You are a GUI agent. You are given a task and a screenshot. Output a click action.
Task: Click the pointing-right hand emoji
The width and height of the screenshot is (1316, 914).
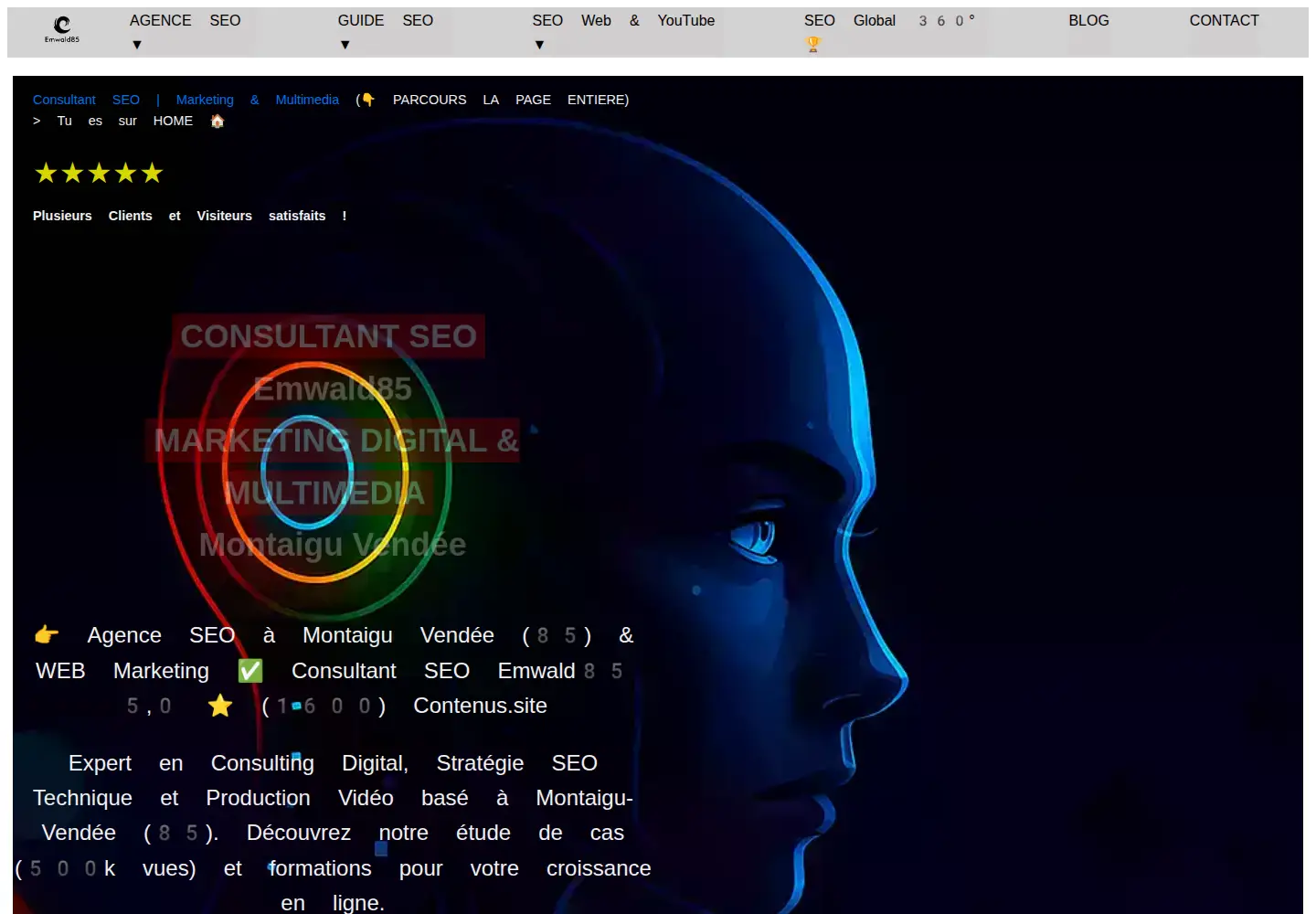click(47, 634)
